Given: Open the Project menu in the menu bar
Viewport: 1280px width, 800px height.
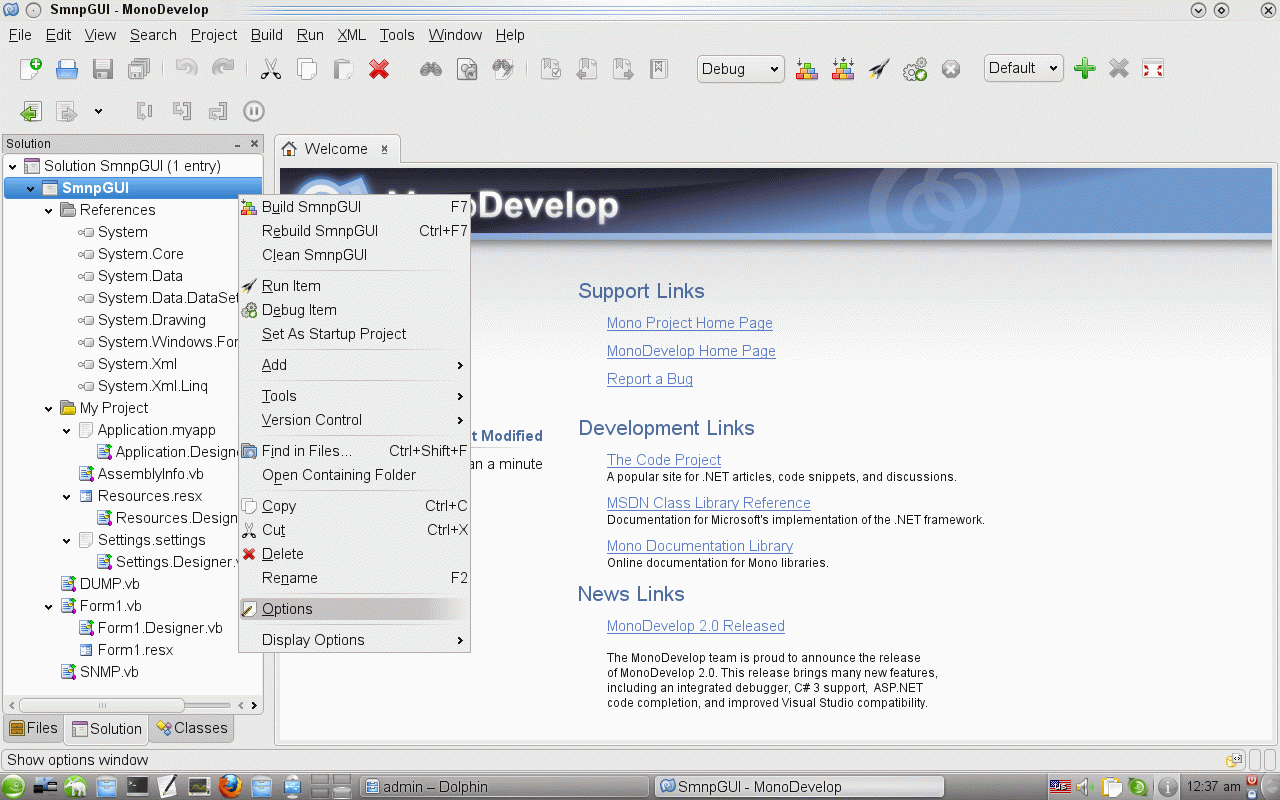Looking at the screenshot, I should click(214, 35).
